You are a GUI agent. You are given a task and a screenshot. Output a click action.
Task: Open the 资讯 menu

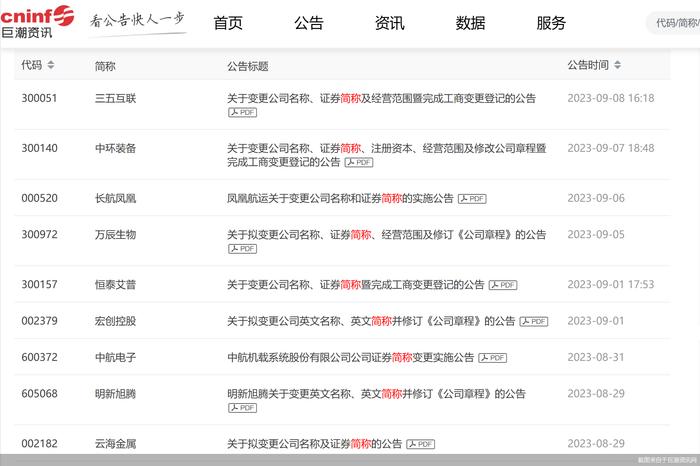(x=390, y=23)
